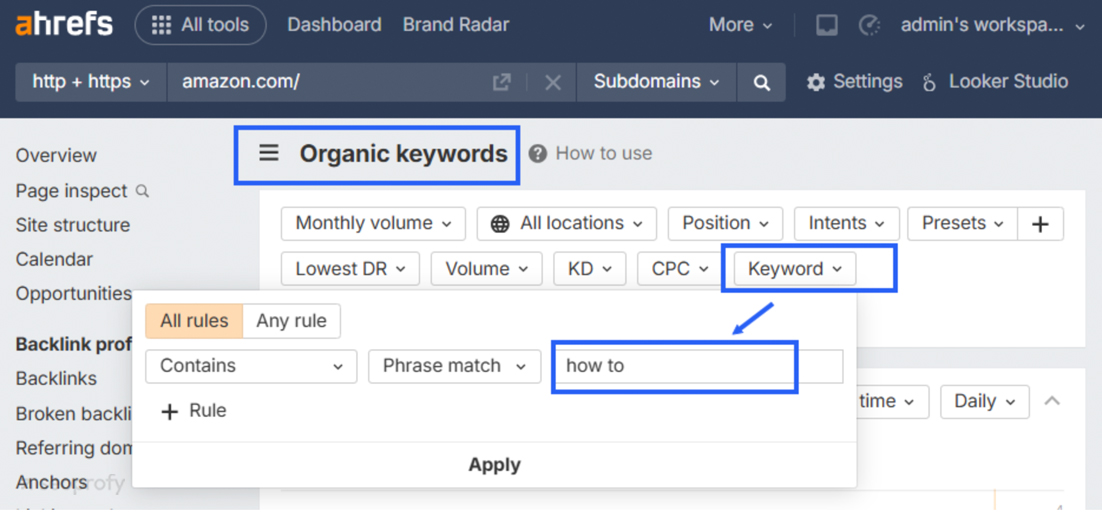Select the Any rule toggle
The width and height of the screenshot is (1102, 516).
point(291,321)
